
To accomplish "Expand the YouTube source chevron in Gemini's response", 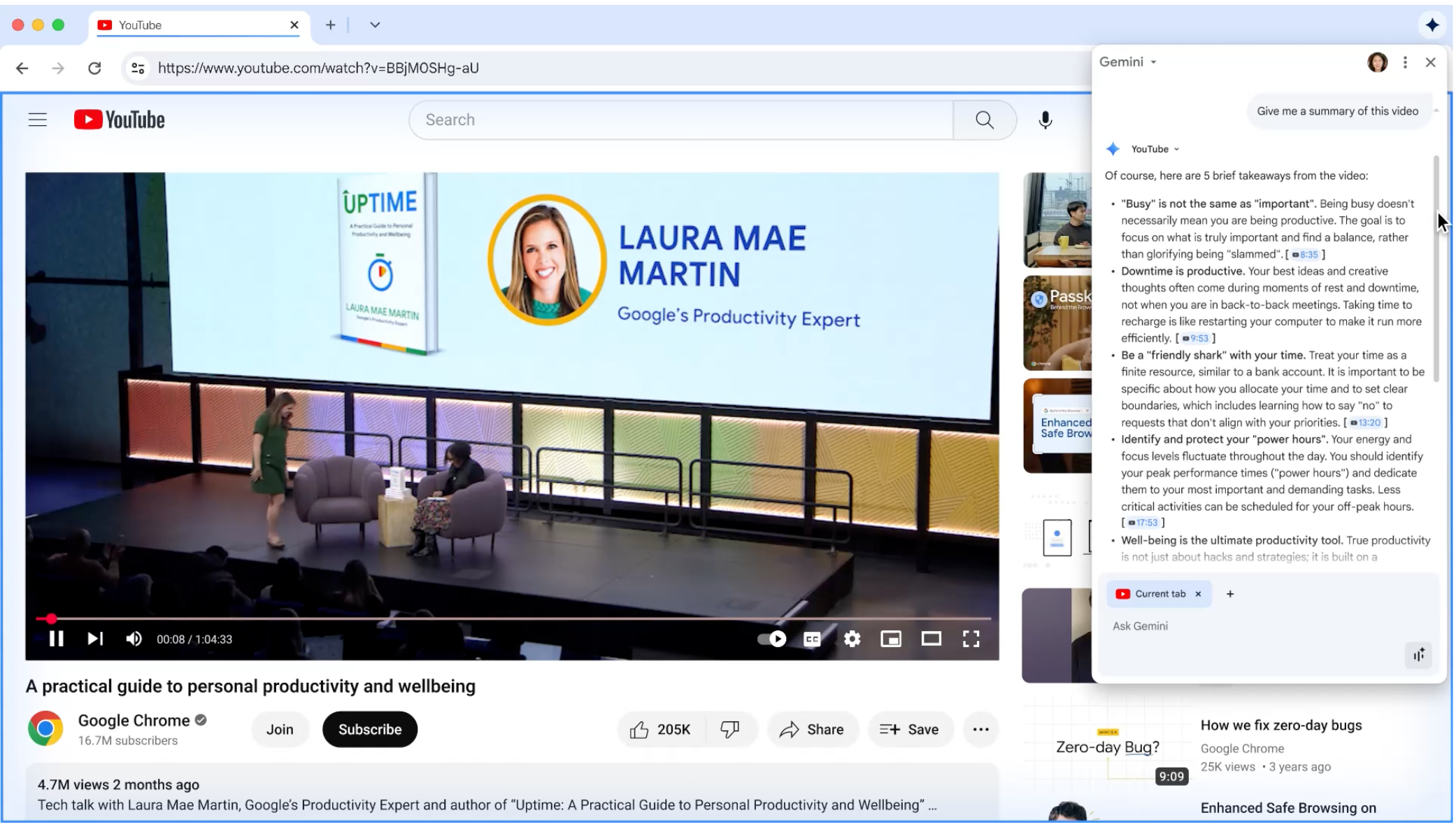I will (1177, 149).
